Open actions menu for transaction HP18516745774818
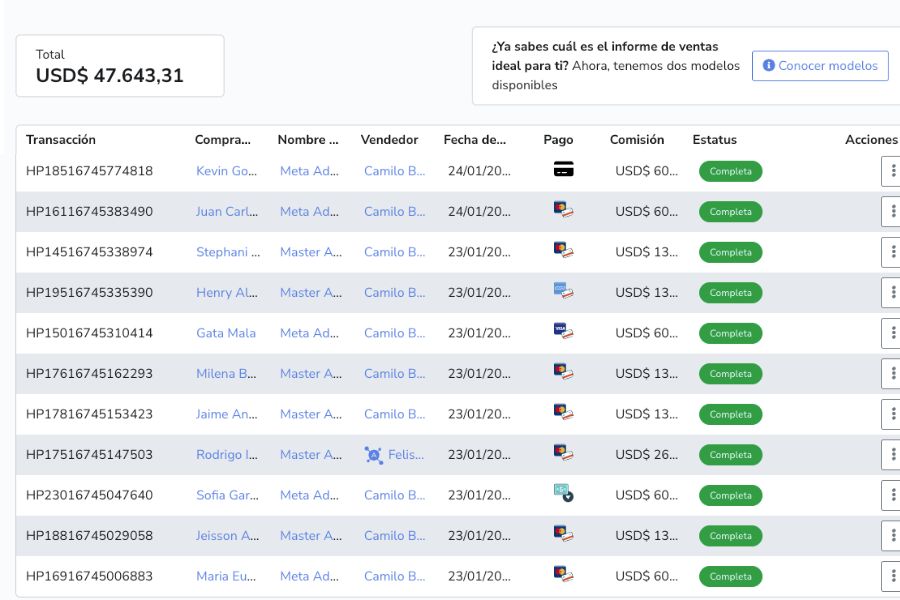Viewport: 900px width, 600px height. pos(890,172)
